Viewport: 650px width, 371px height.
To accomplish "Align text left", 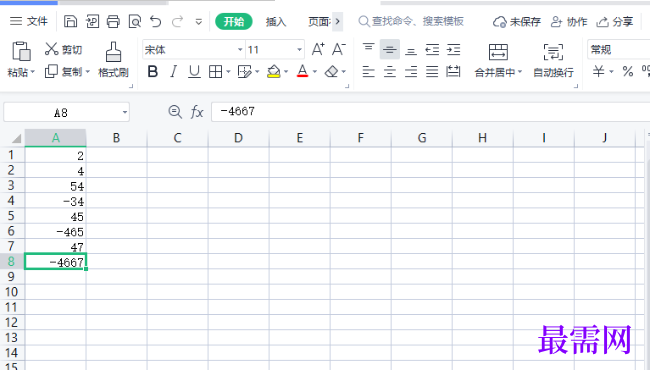I will 369,72.
